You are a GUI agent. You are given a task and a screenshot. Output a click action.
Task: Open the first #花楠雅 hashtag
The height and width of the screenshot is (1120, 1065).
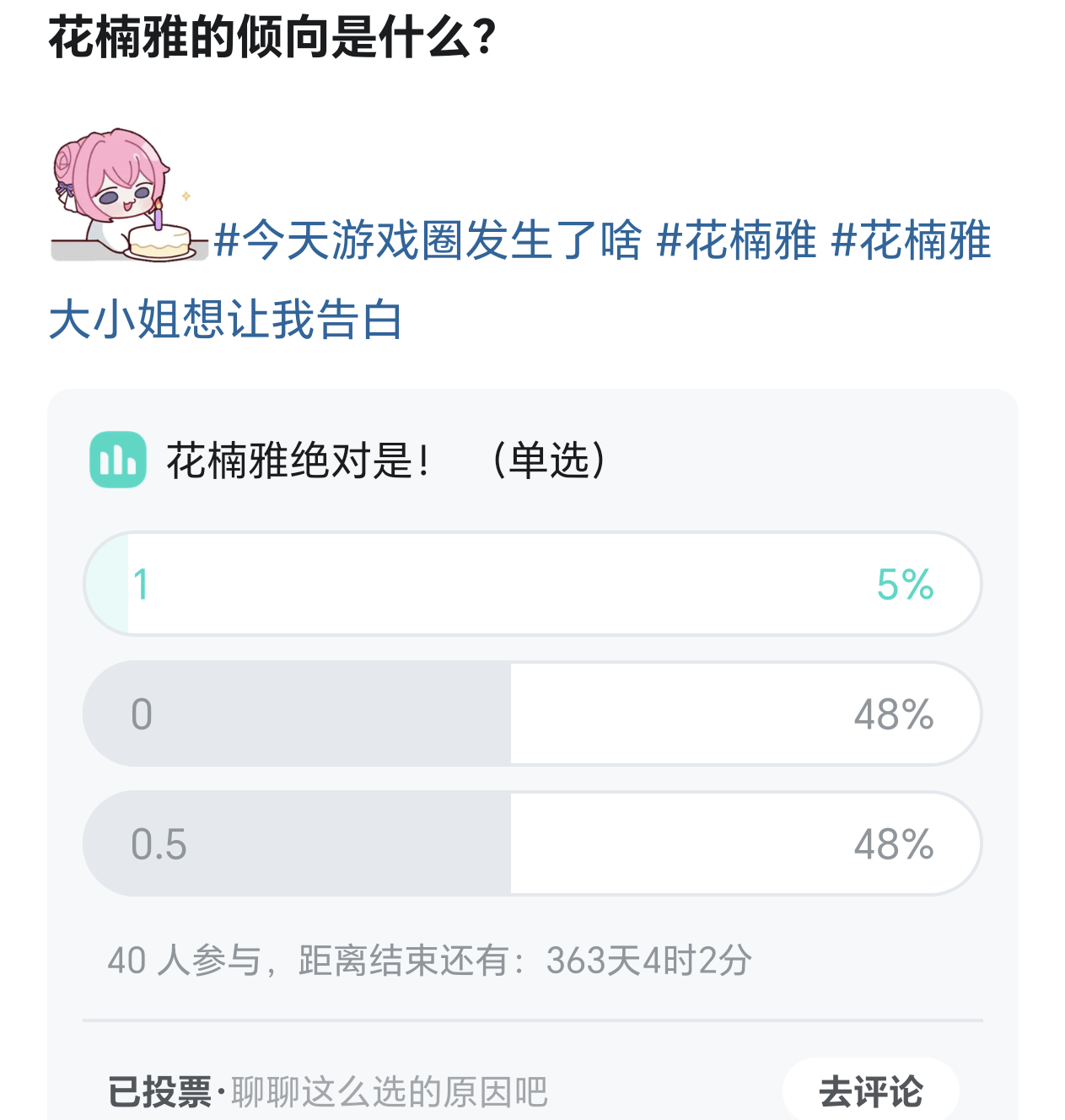(x=736, y=240)
